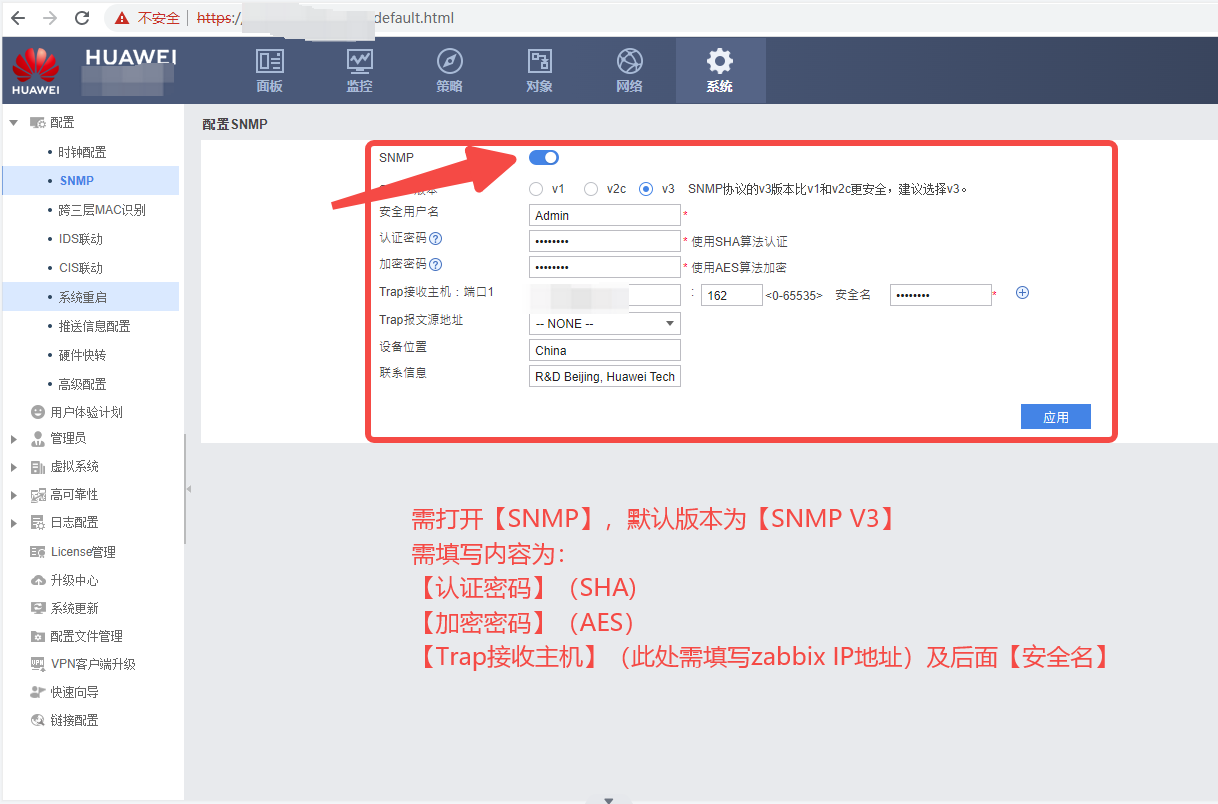Expand the 日志配置 tree node

(13, 523)
